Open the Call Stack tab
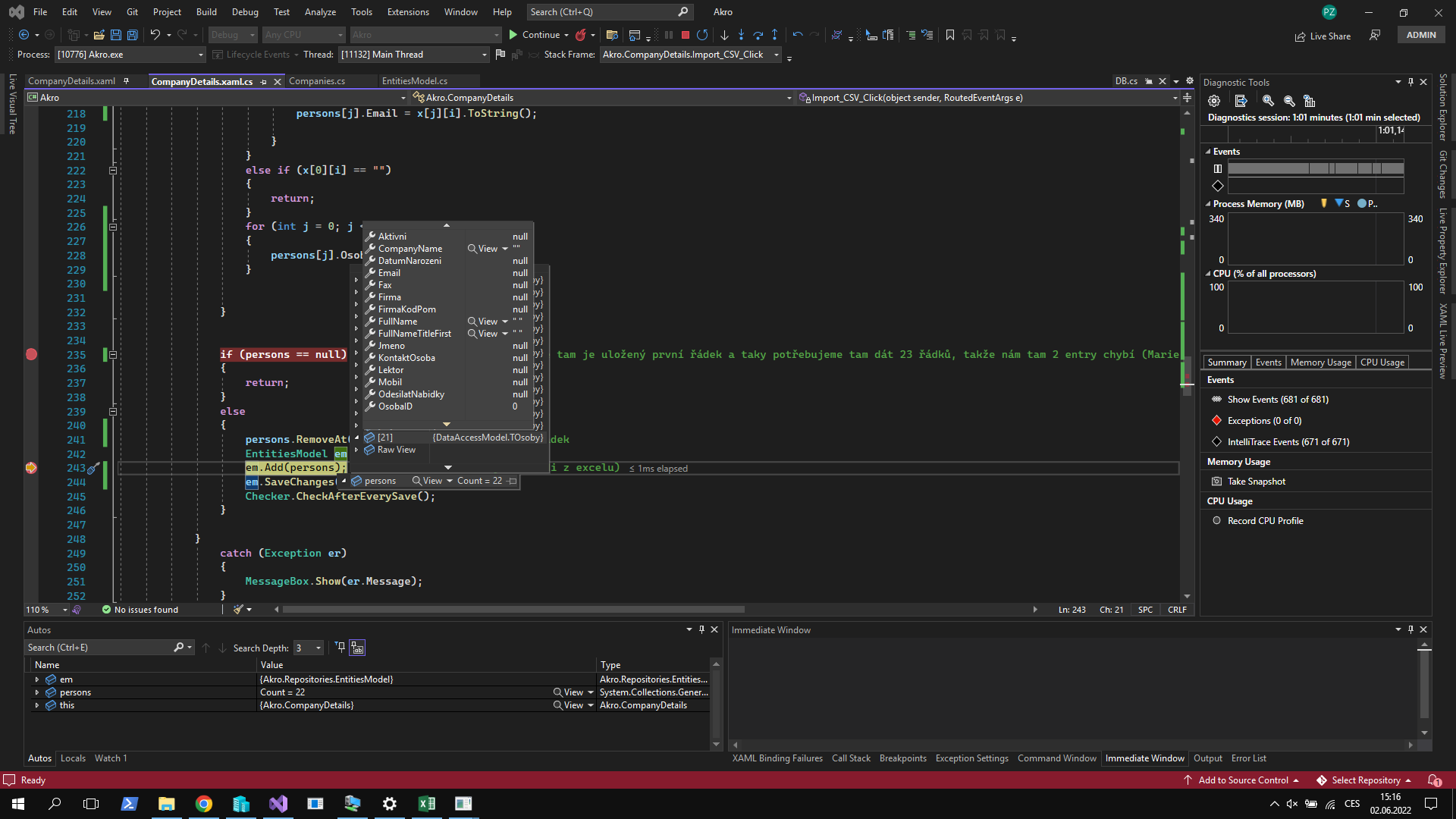 point(851,758)
